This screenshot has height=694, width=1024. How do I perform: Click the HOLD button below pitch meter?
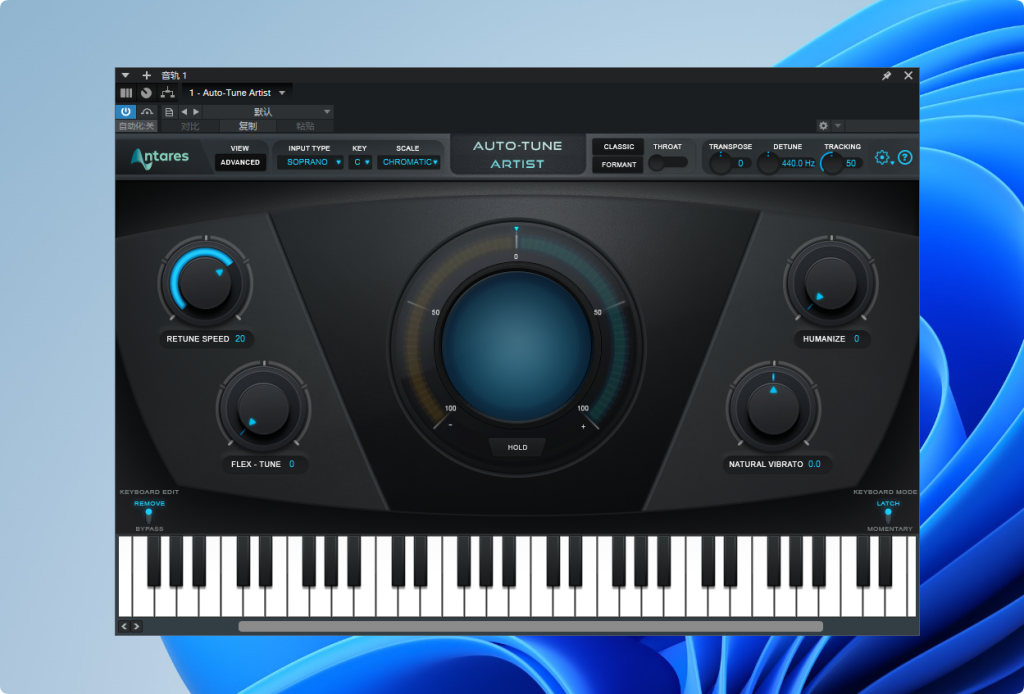517,447
